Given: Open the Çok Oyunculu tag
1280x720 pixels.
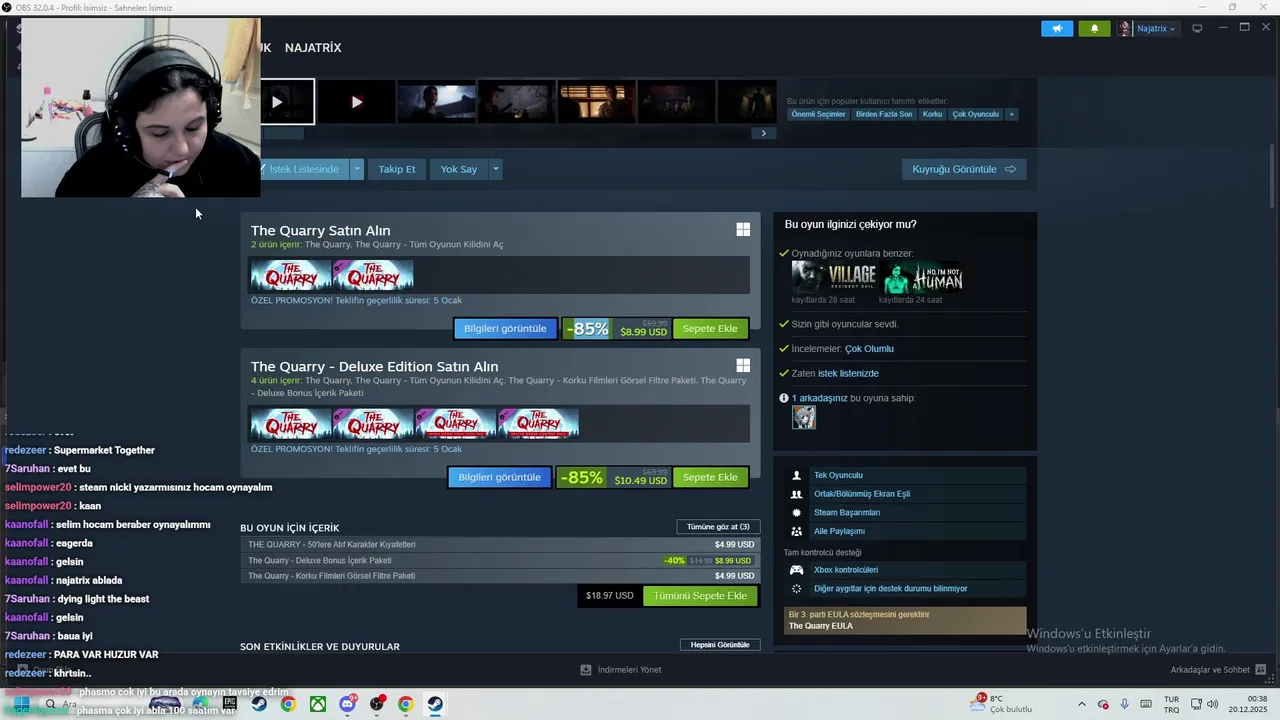Looking at the screenshot, I should [x=975, y=114].
